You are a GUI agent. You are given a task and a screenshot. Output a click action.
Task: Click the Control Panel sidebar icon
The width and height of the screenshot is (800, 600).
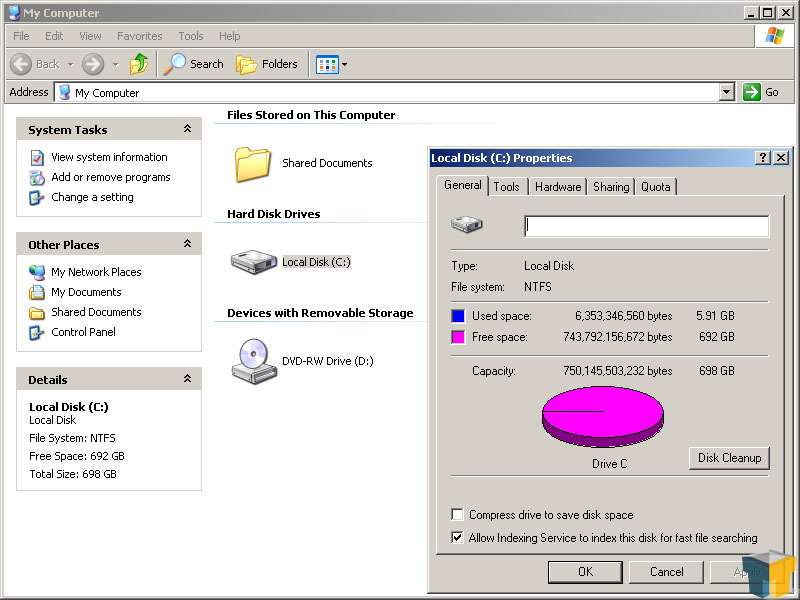coord(36,333)
